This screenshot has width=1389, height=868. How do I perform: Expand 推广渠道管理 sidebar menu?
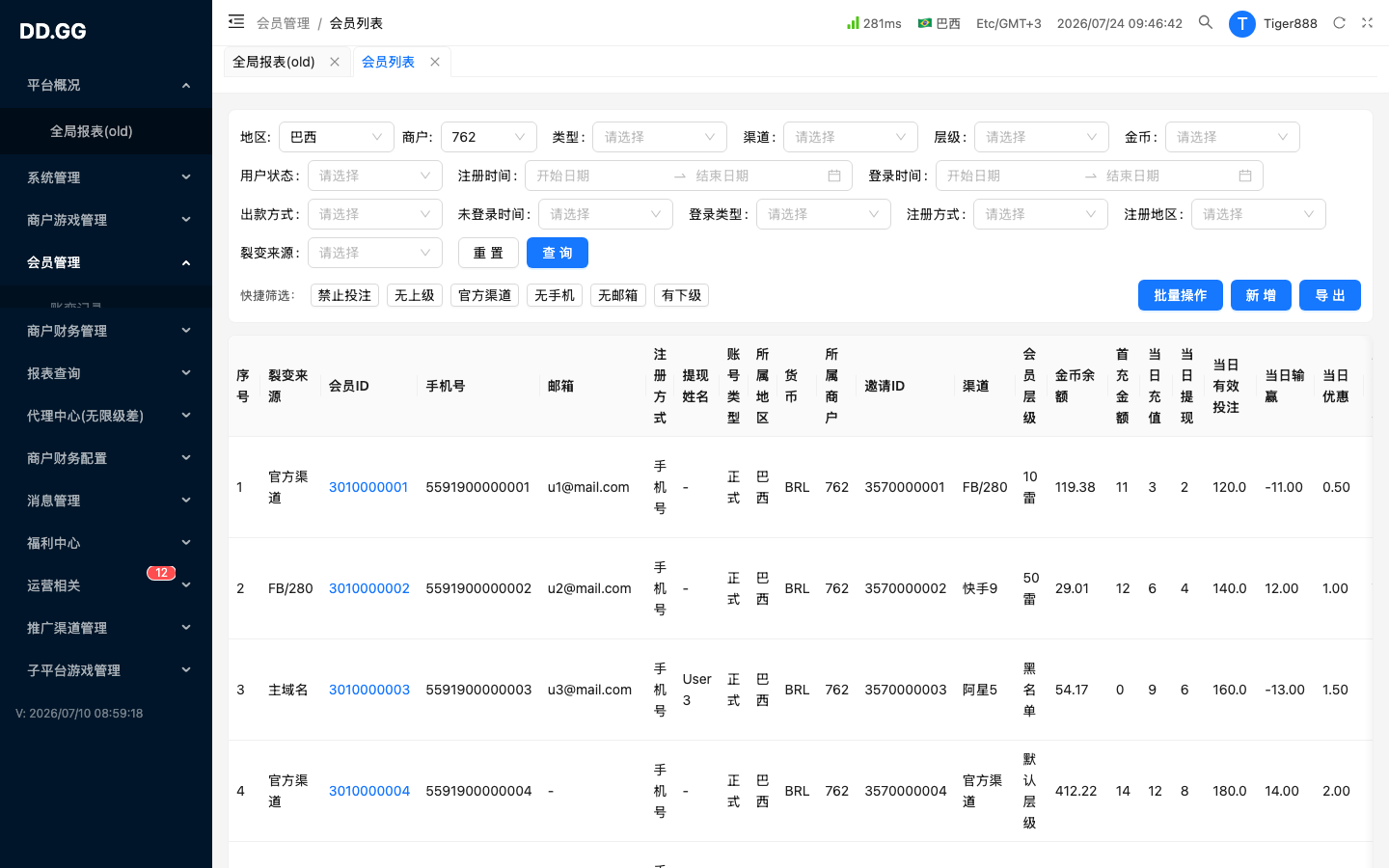click(x=106, y=628)
